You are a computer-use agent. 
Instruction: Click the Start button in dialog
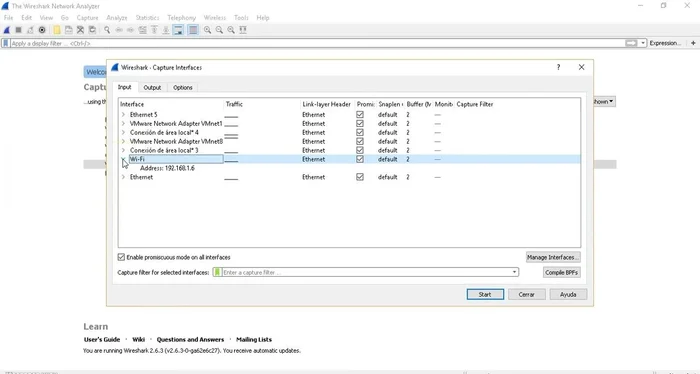pos(485,295)
